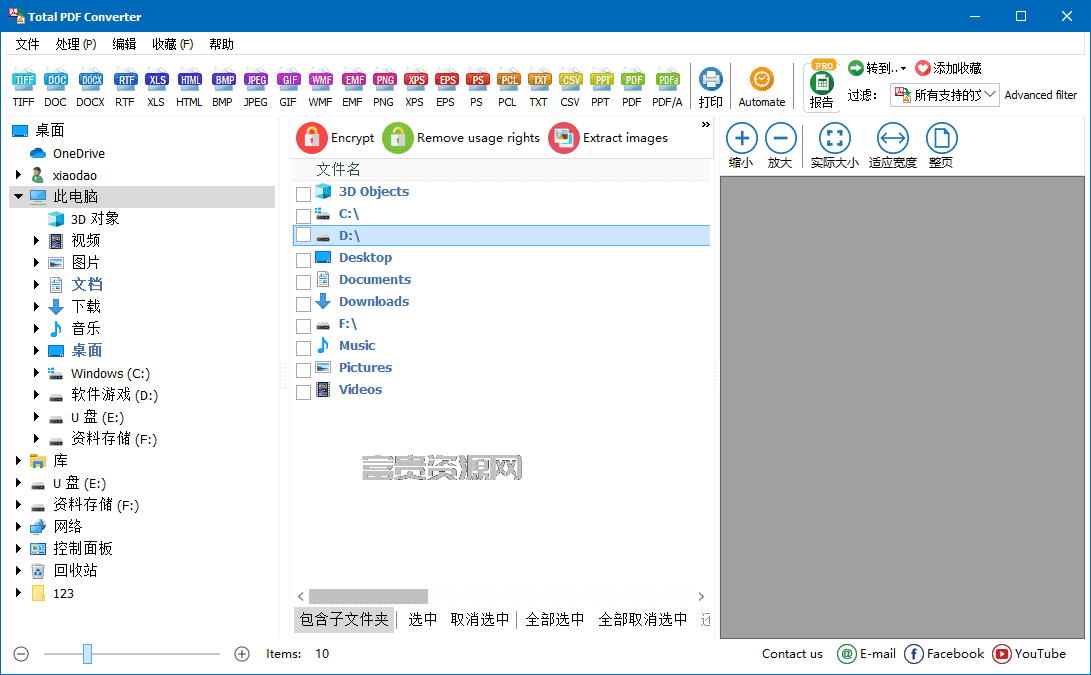Viewport: 1091px width, 675px height.
Task: Click the 全部选中 button
Action: click(x=555, y=619)
